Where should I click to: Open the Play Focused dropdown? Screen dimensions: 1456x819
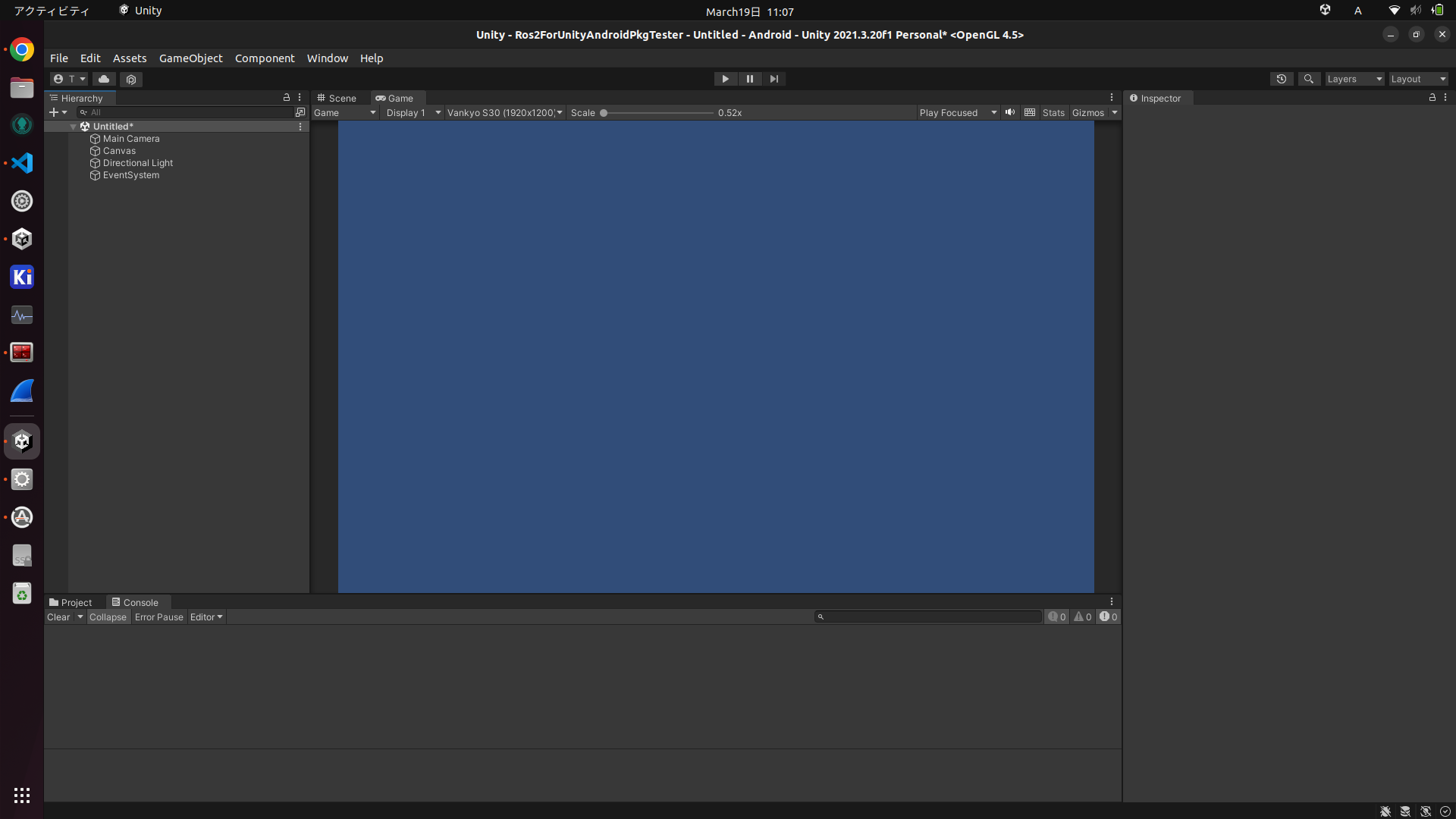click(957, 112)
